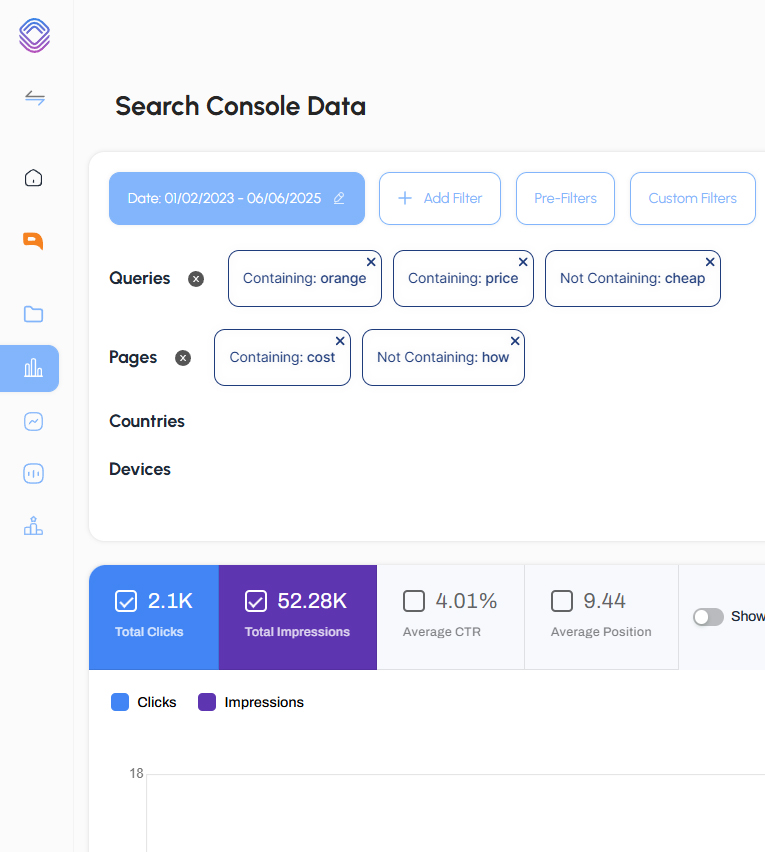Image resolution: width=765 pixels, height=852 pixels.
Task: Expand the Devices filter row
Action: (x=140, y=468)
